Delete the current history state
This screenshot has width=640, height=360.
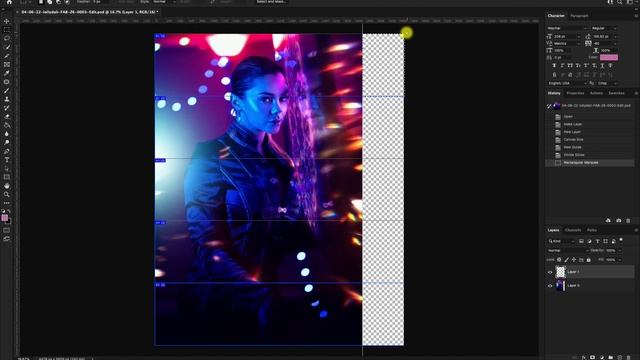coord(628,220)
